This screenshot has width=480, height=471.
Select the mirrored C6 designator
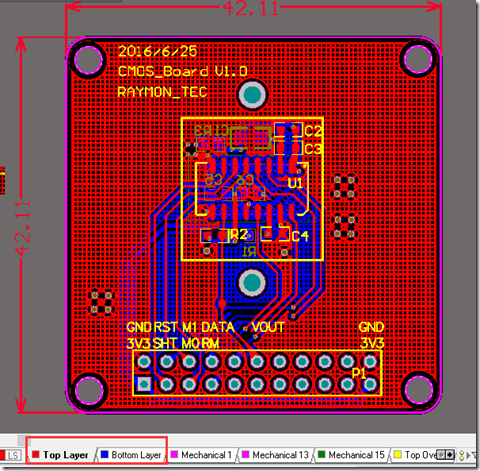point(245,180)
